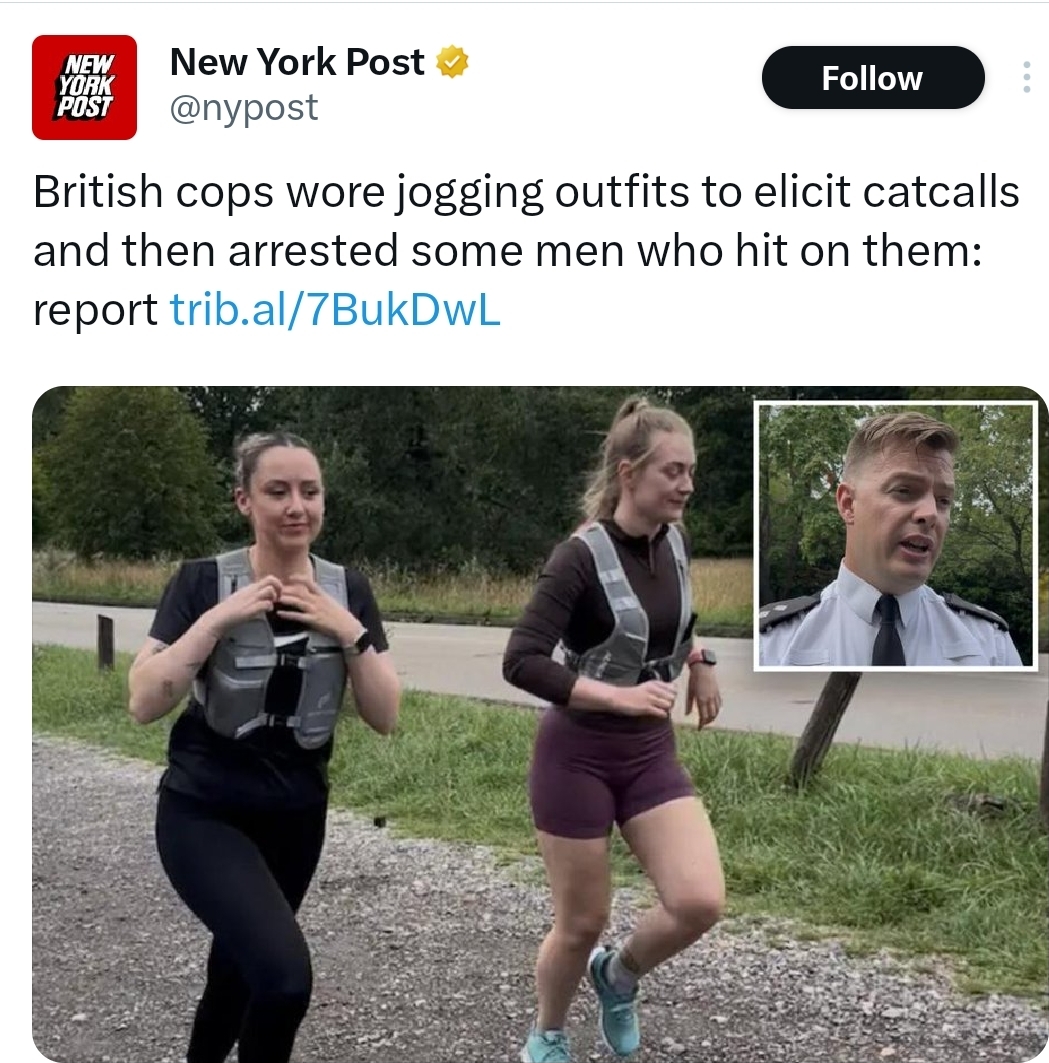Click the @nypost handle
The width and height of the screenshot is (1049, 1063).
[243, 107]
